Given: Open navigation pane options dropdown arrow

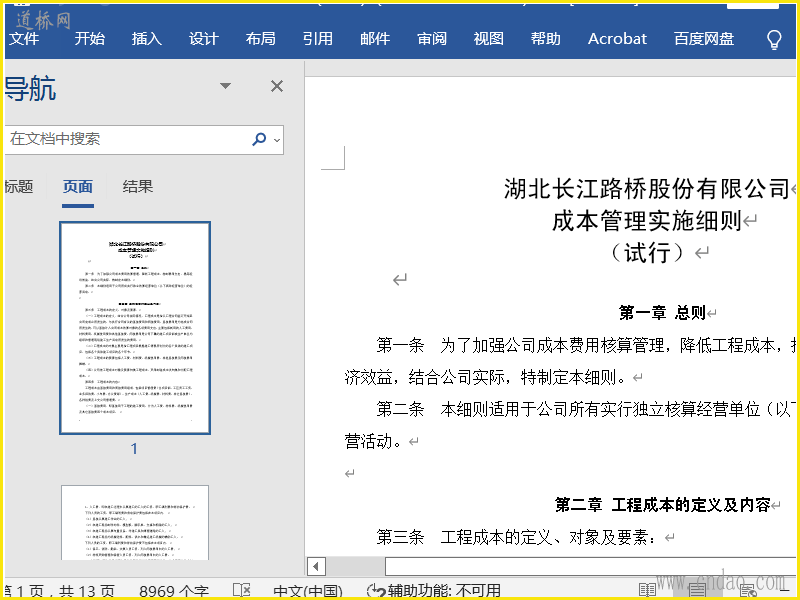Looking at the screenshot, I should (x=226, y=87).
